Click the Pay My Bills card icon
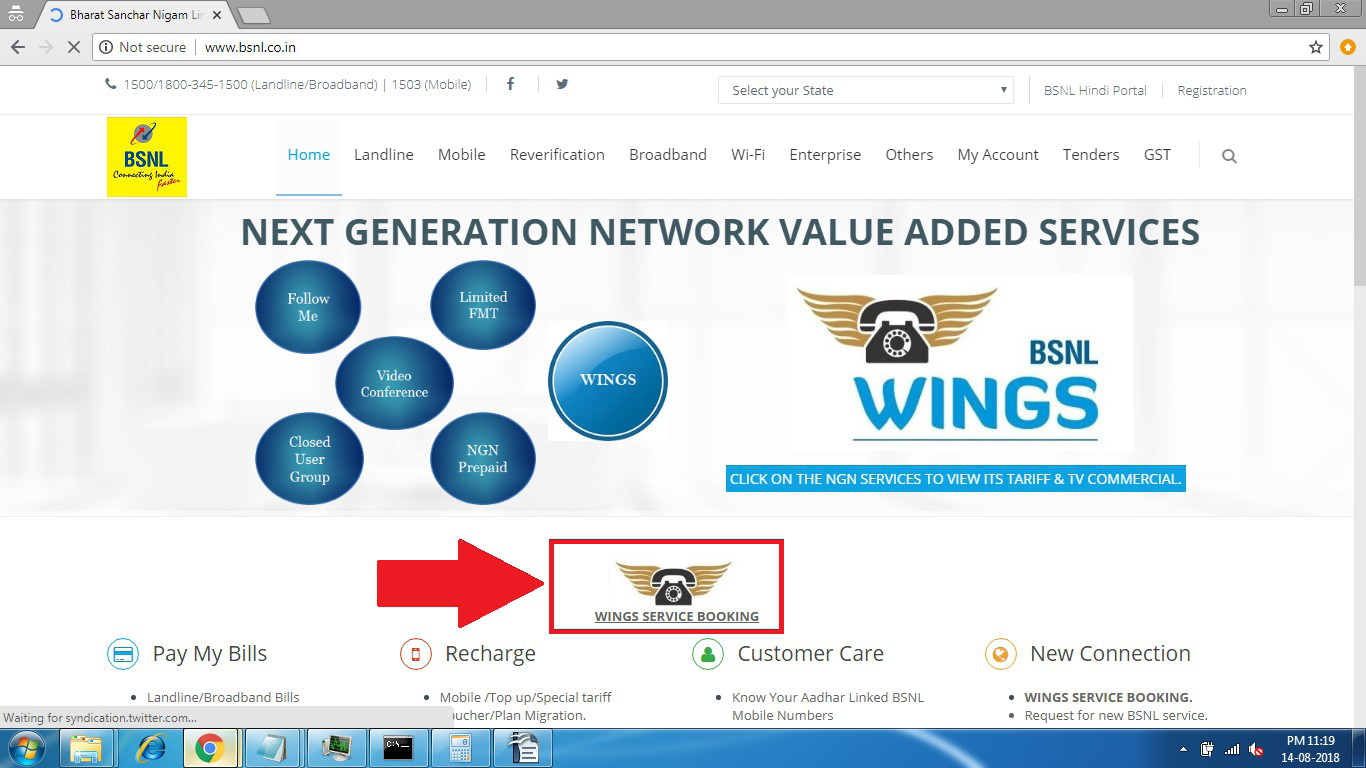This screenshot has width=1366, height=768. pos(122,654)
